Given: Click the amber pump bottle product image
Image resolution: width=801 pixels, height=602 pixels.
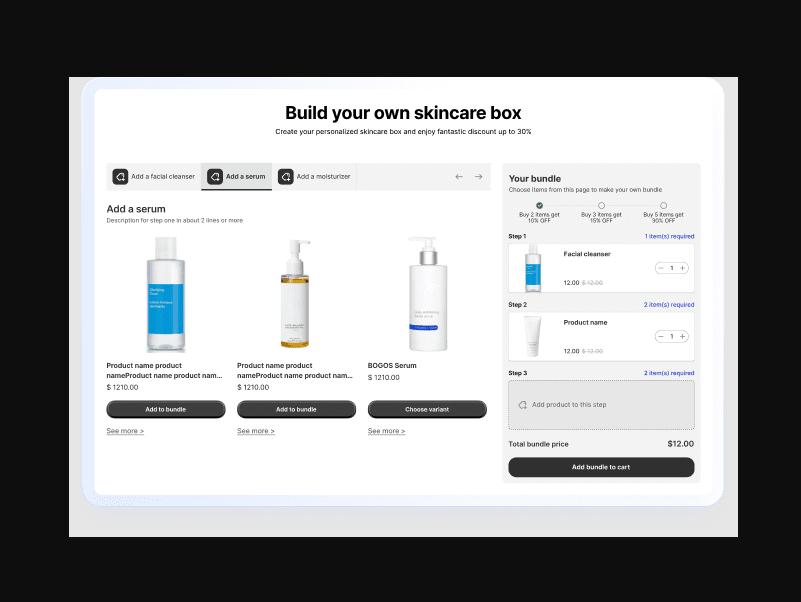Looking at the screenshot, I should click(295, 294).
